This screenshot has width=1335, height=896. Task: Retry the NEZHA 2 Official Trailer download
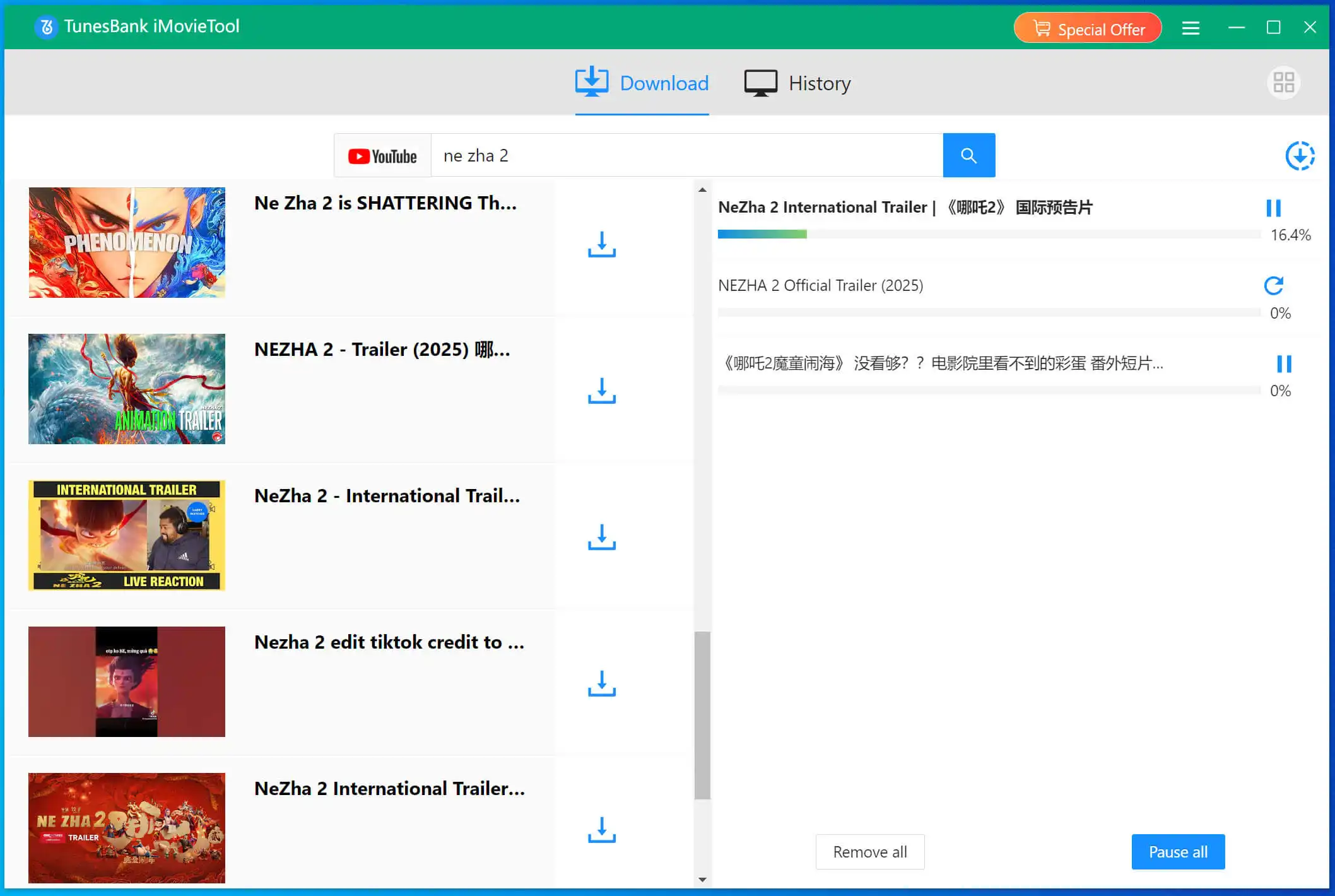[1273, 286]
